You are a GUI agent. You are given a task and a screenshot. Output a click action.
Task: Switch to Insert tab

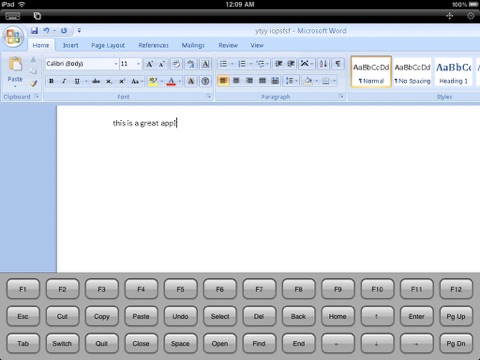coord(71,45)
